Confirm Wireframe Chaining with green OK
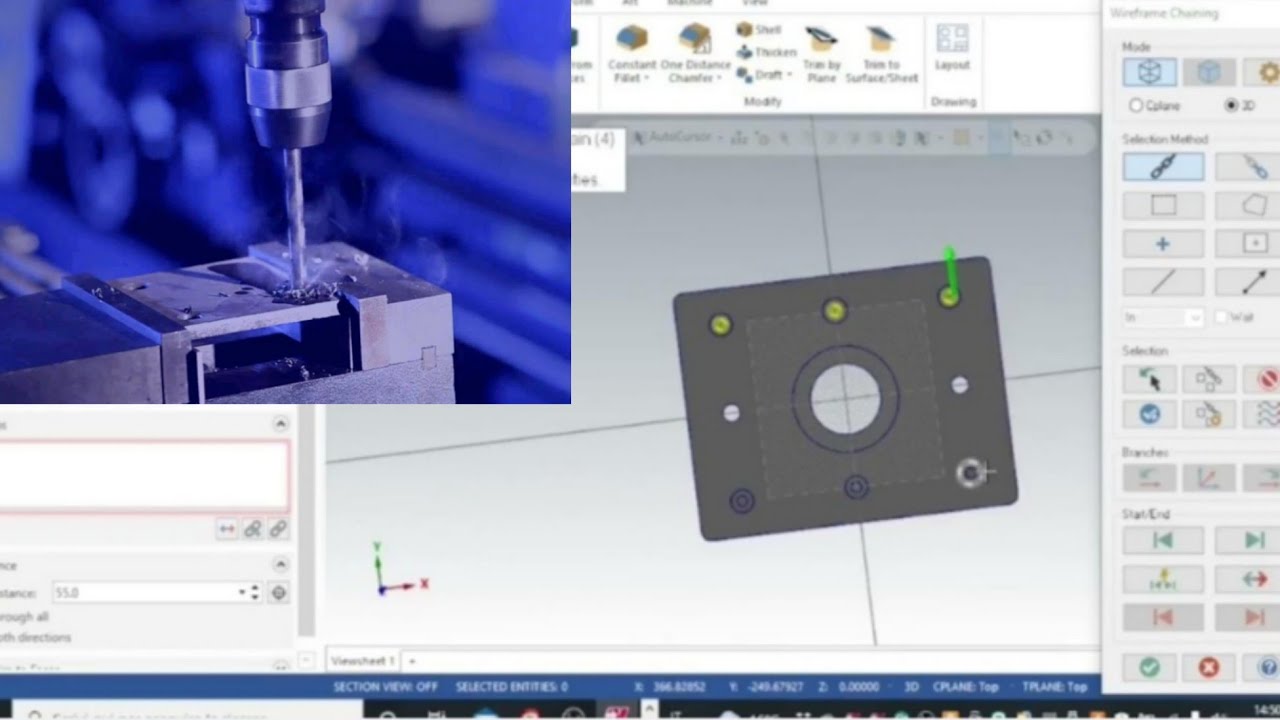This screenshot has height=720, width=1280. (x=1149, y=667)
